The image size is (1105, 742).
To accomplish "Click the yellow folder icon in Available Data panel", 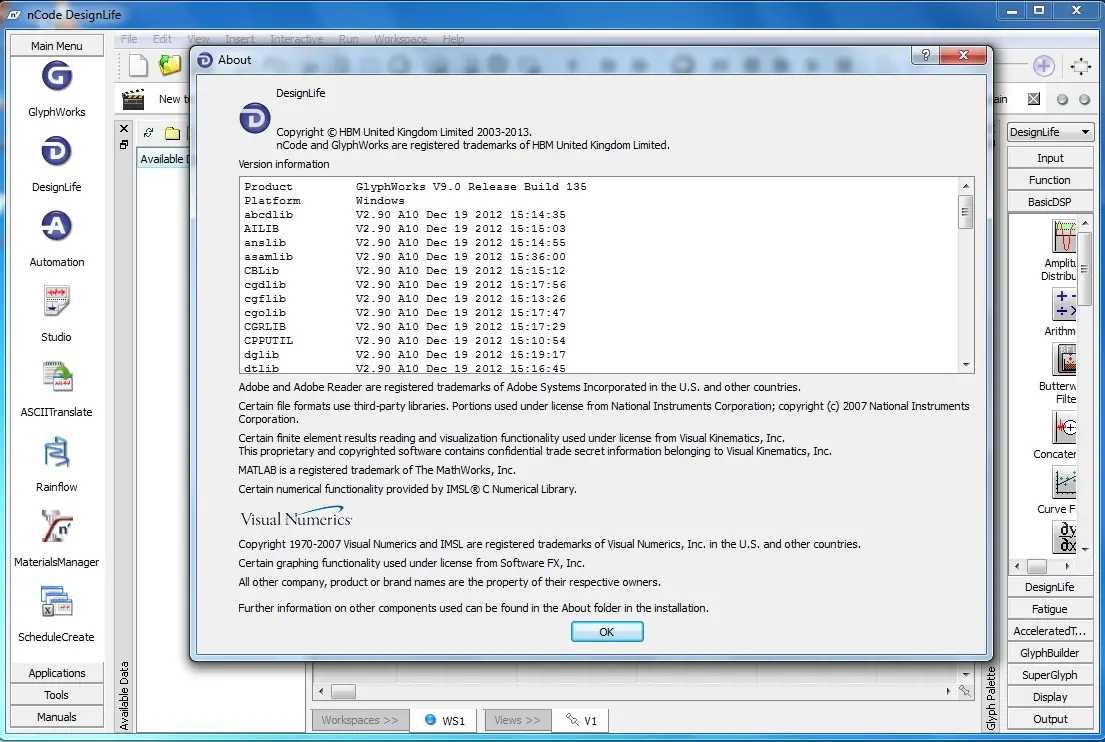I will tap(172, 132).
